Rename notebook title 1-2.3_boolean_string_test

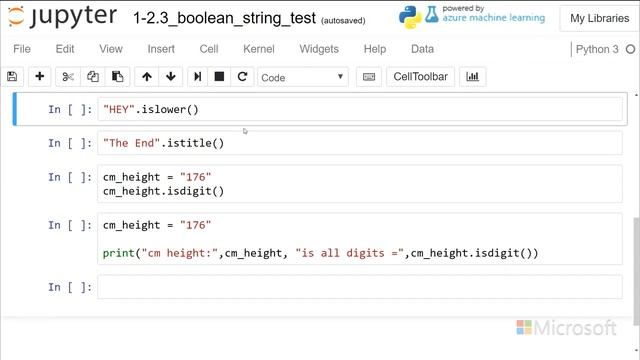(x=224, y=18)
